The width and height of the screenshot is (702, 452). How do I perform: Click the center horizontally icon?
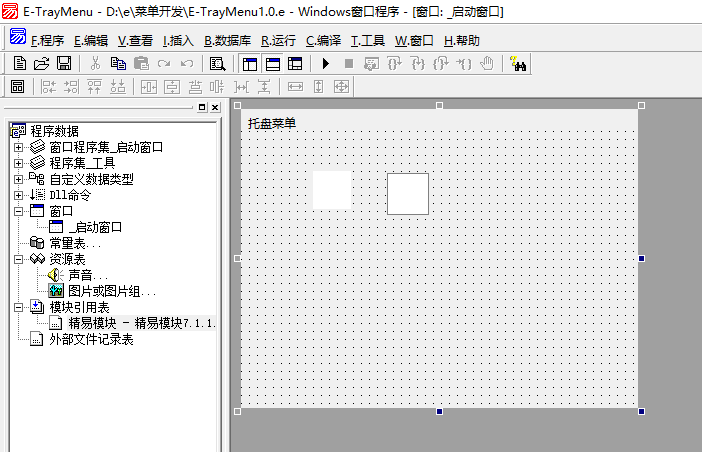coord(149,86)
